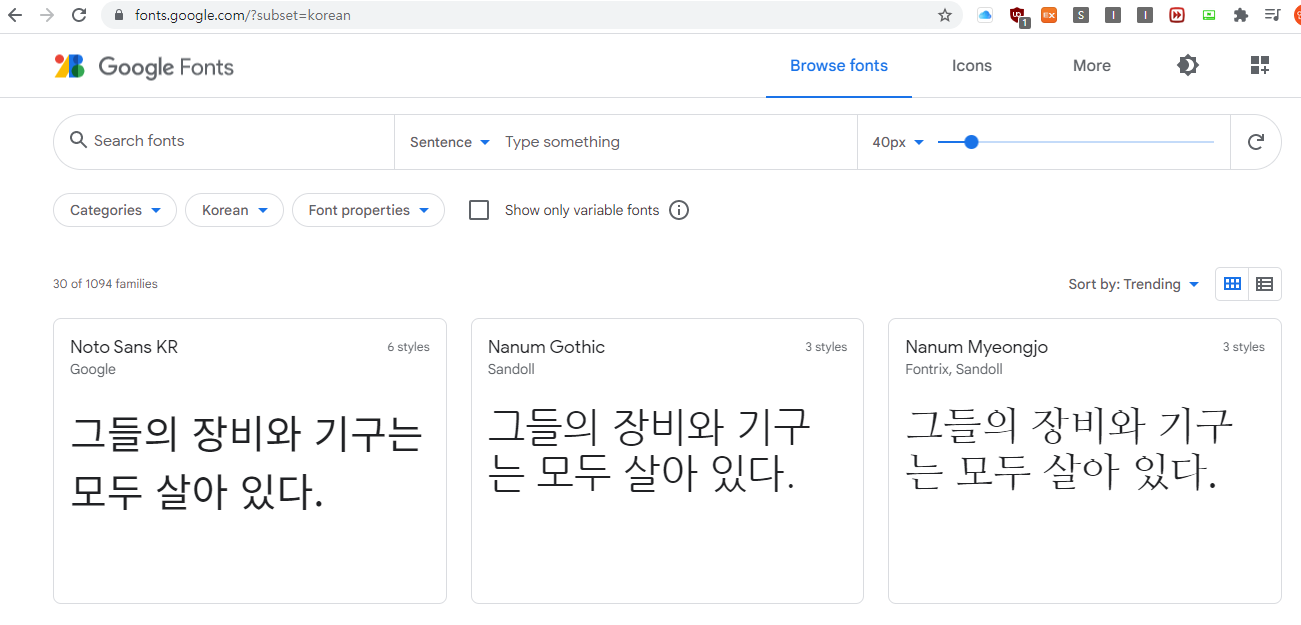Click '3 styles' on Nanum Myeongjo card

click(1243, 347)
